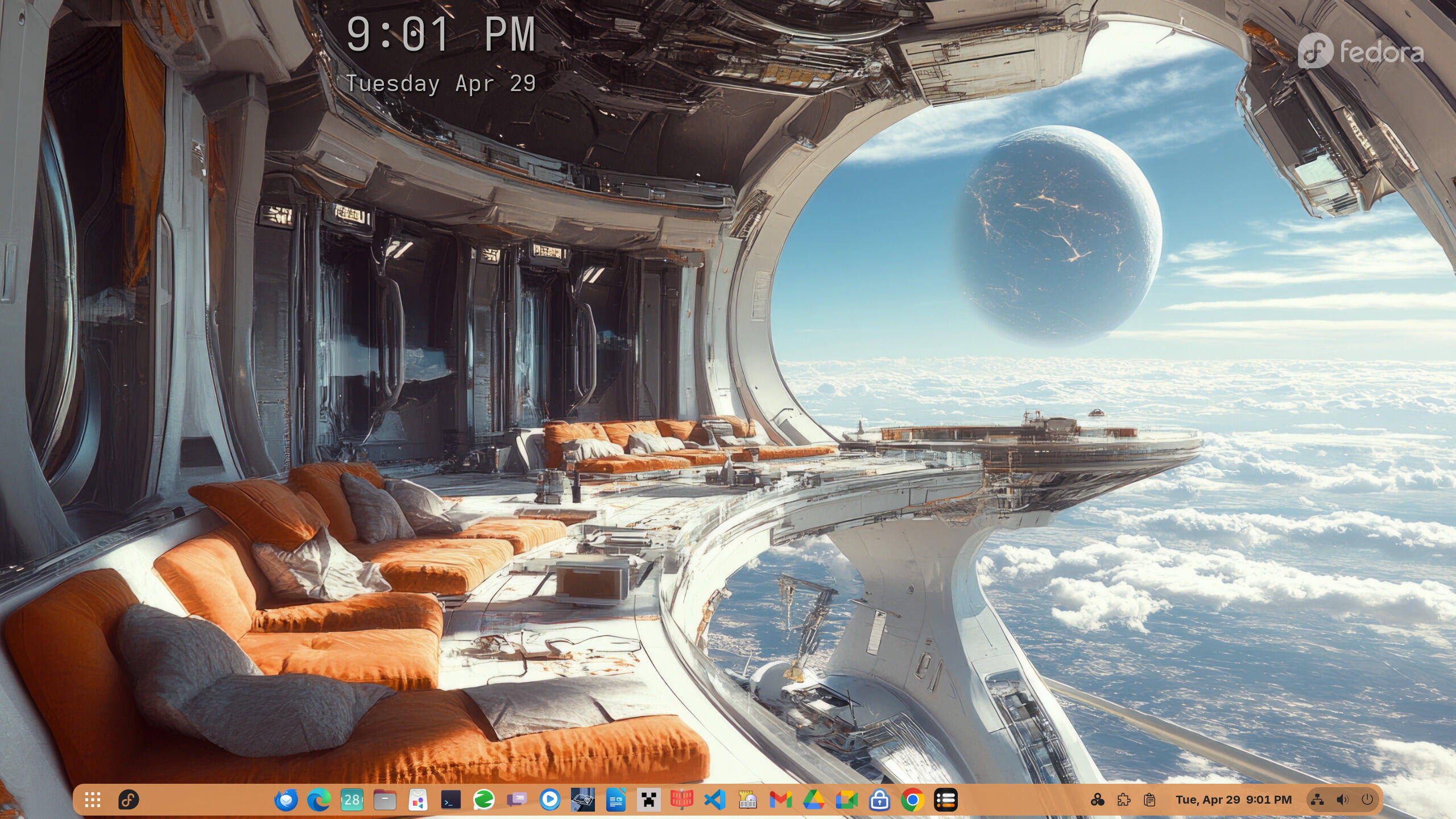The height and width of the screenshot is (819, 1456).
Task: Open Google Drive app
Action: coord(813,800)
